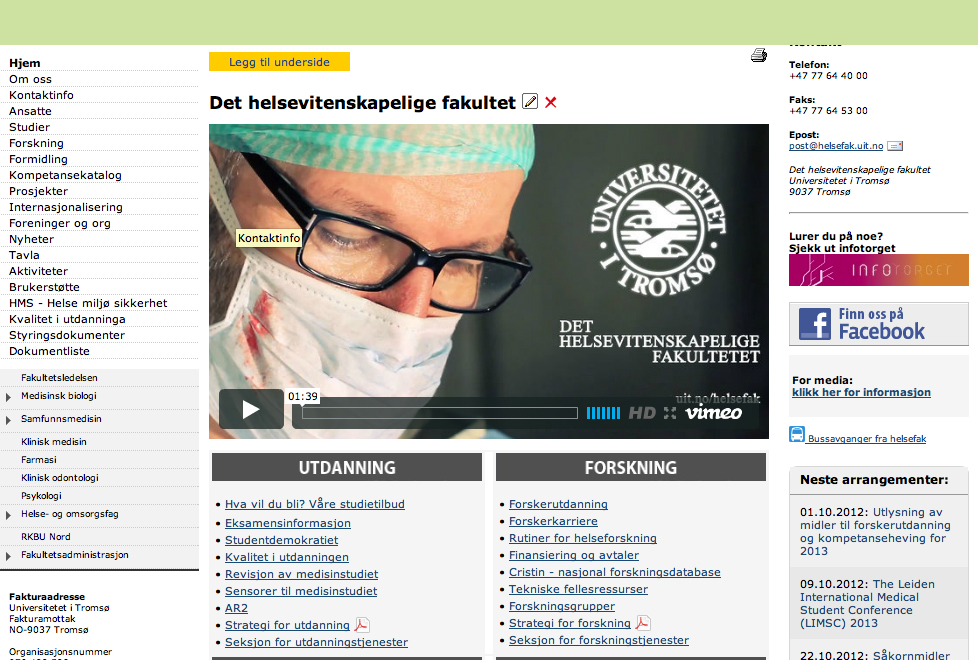Adjust the video volume bars
This screenshot has width=978, height=660.
(603, 413)
